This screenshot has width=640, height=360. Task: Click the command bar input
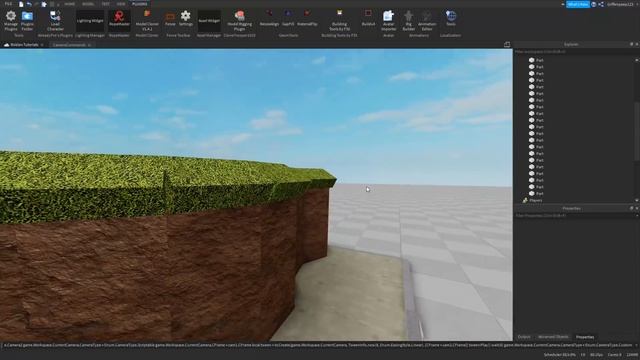pos(317,345)
